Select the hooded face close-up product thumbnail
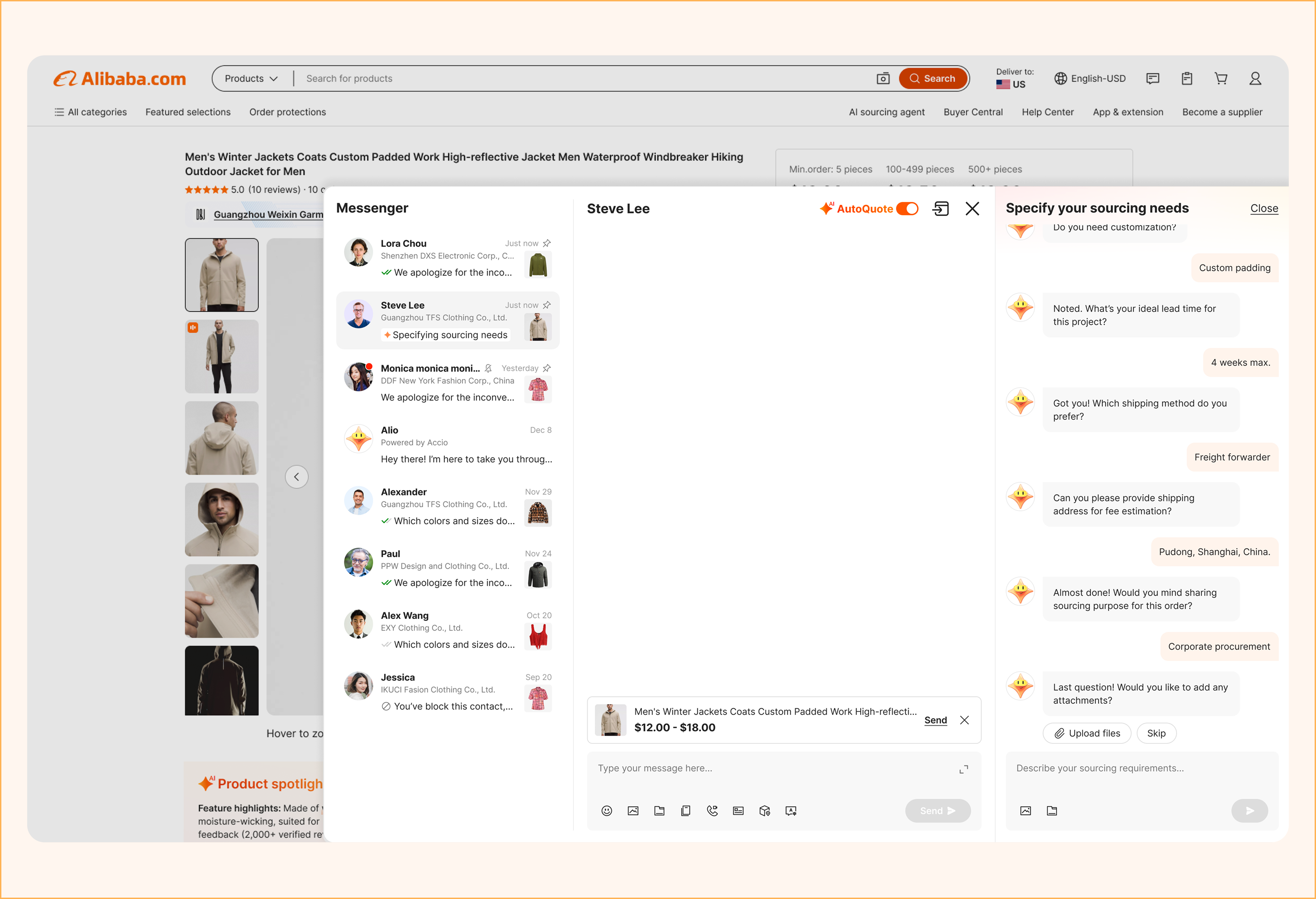The height and width of the screenshot is (899, 1316). [221, 520]
